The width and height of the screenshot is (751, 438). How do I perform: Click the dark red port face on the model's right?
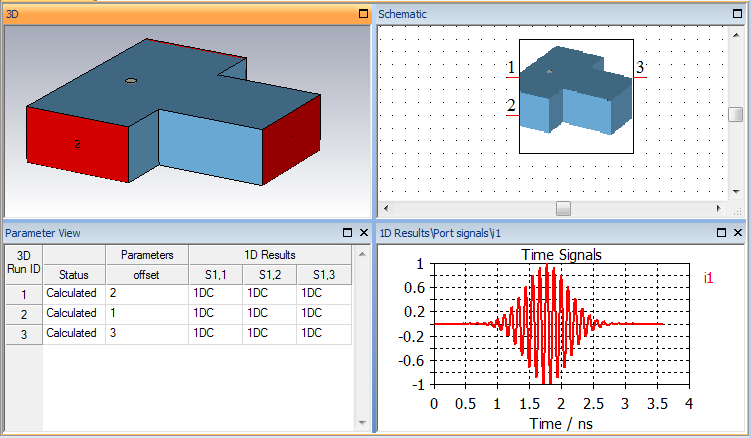pos(291,139)
